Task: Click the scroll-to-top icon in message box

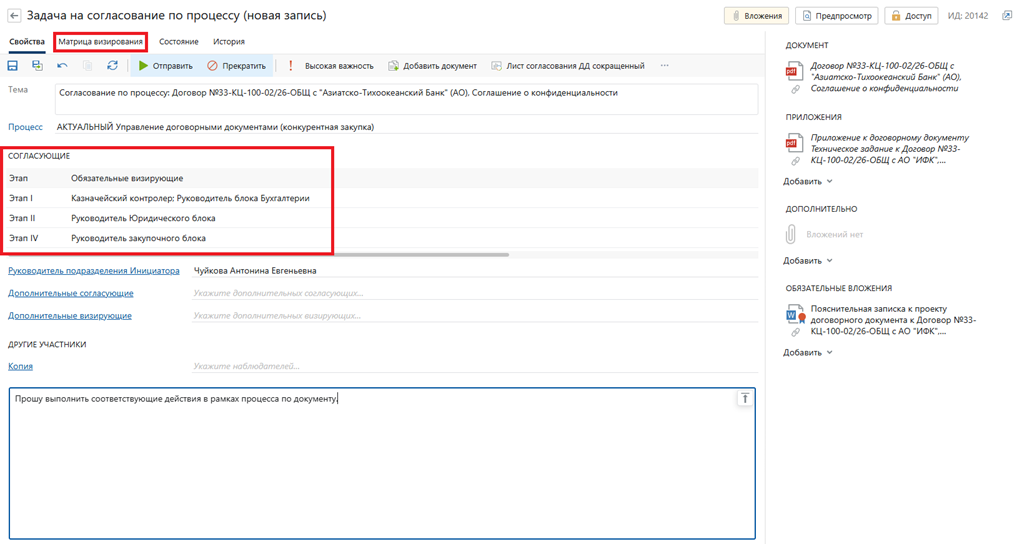Action: pos(744,399)
